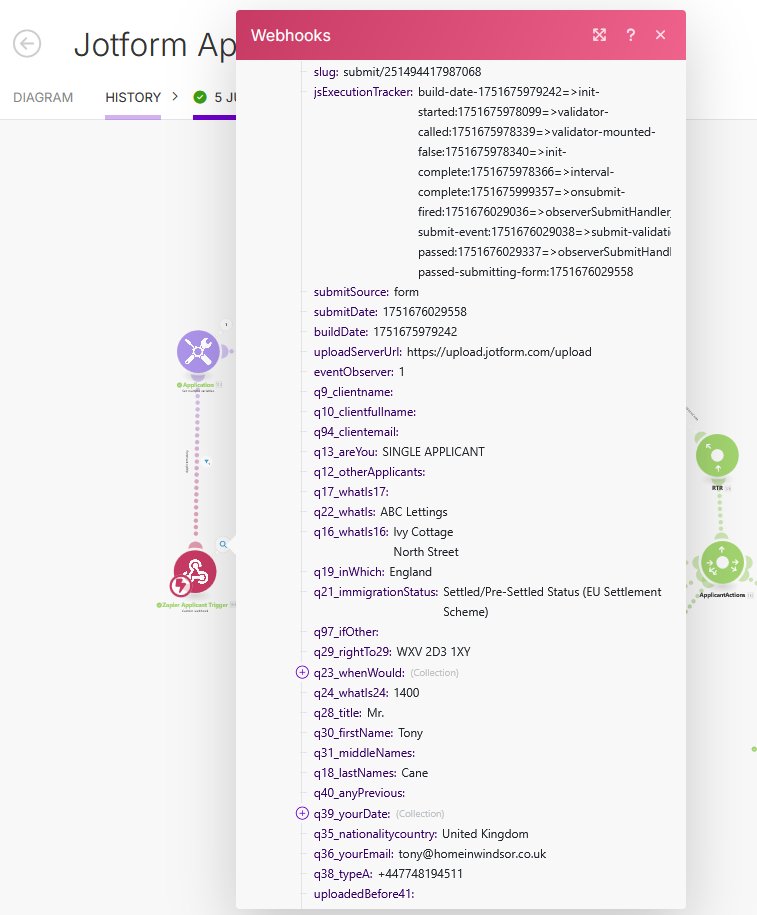This screenshot has width=757, height=915.
Task: Click the chevron after HISTORY
Action: pyautogui.click(x=175, y=96)
